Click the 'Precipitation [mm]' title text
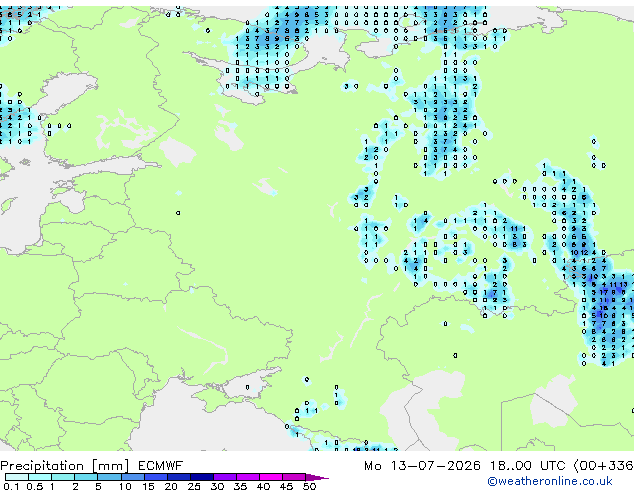 click(x=65, y=466)
